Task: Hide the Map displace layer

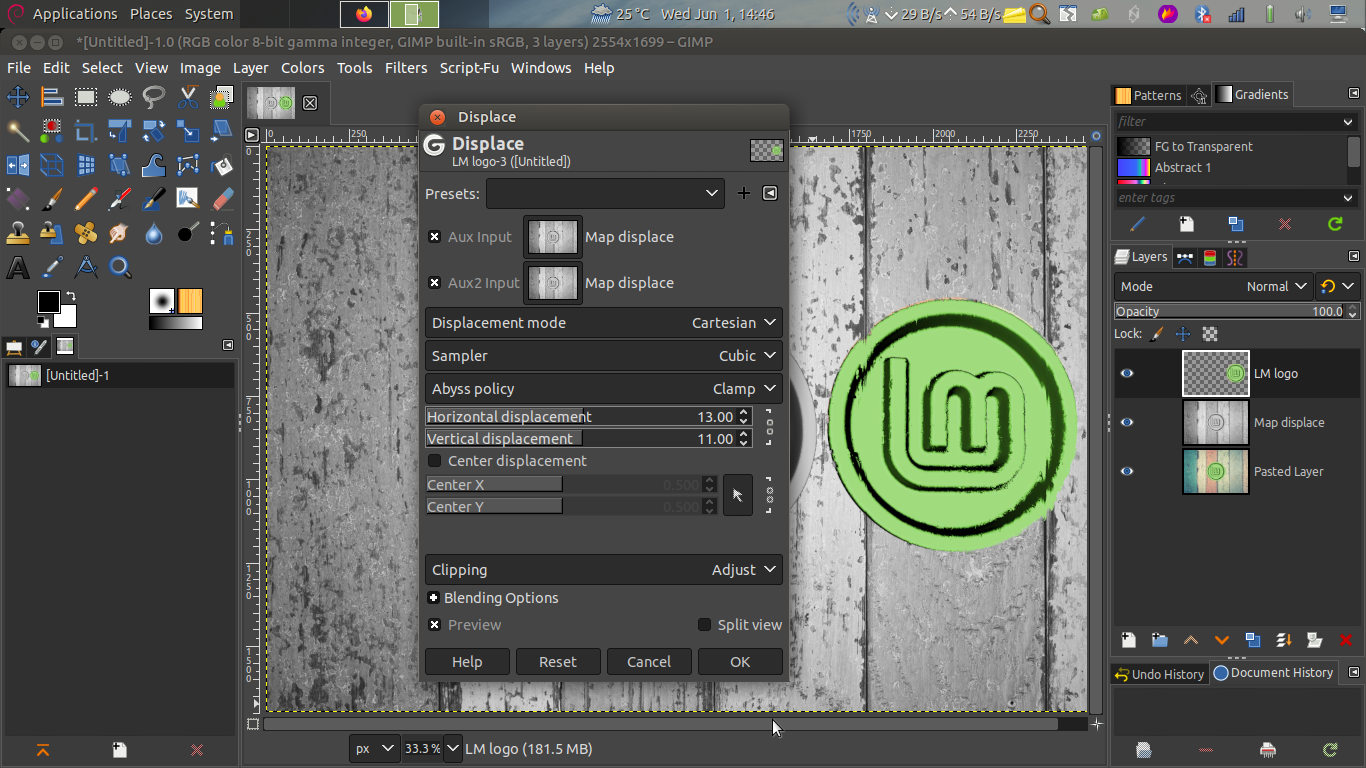Action: 1127,422
